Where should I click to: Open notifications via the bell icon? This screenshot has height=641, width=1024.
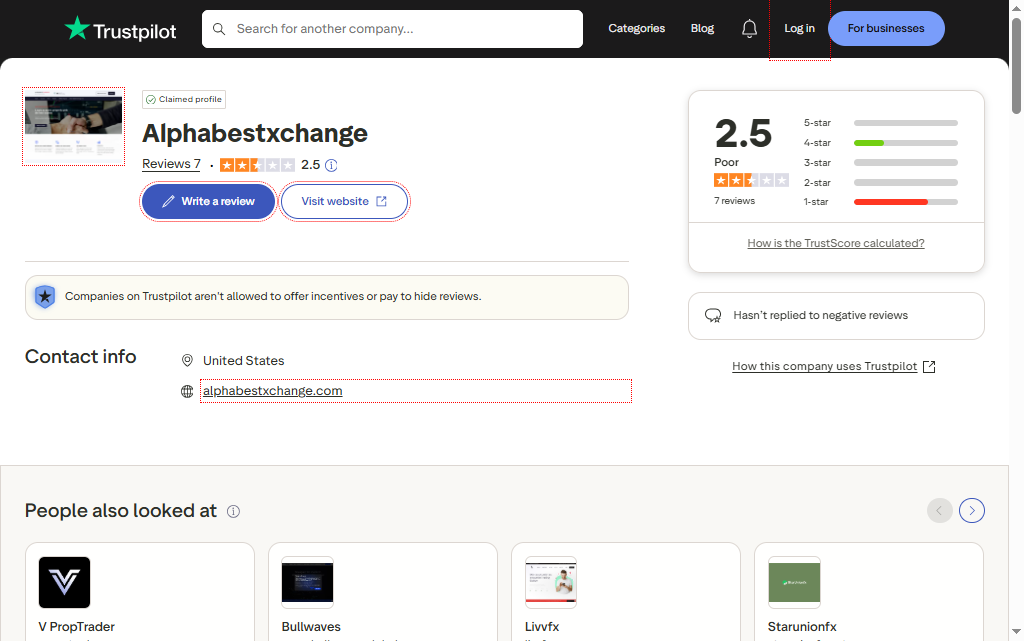coord(749,28)
